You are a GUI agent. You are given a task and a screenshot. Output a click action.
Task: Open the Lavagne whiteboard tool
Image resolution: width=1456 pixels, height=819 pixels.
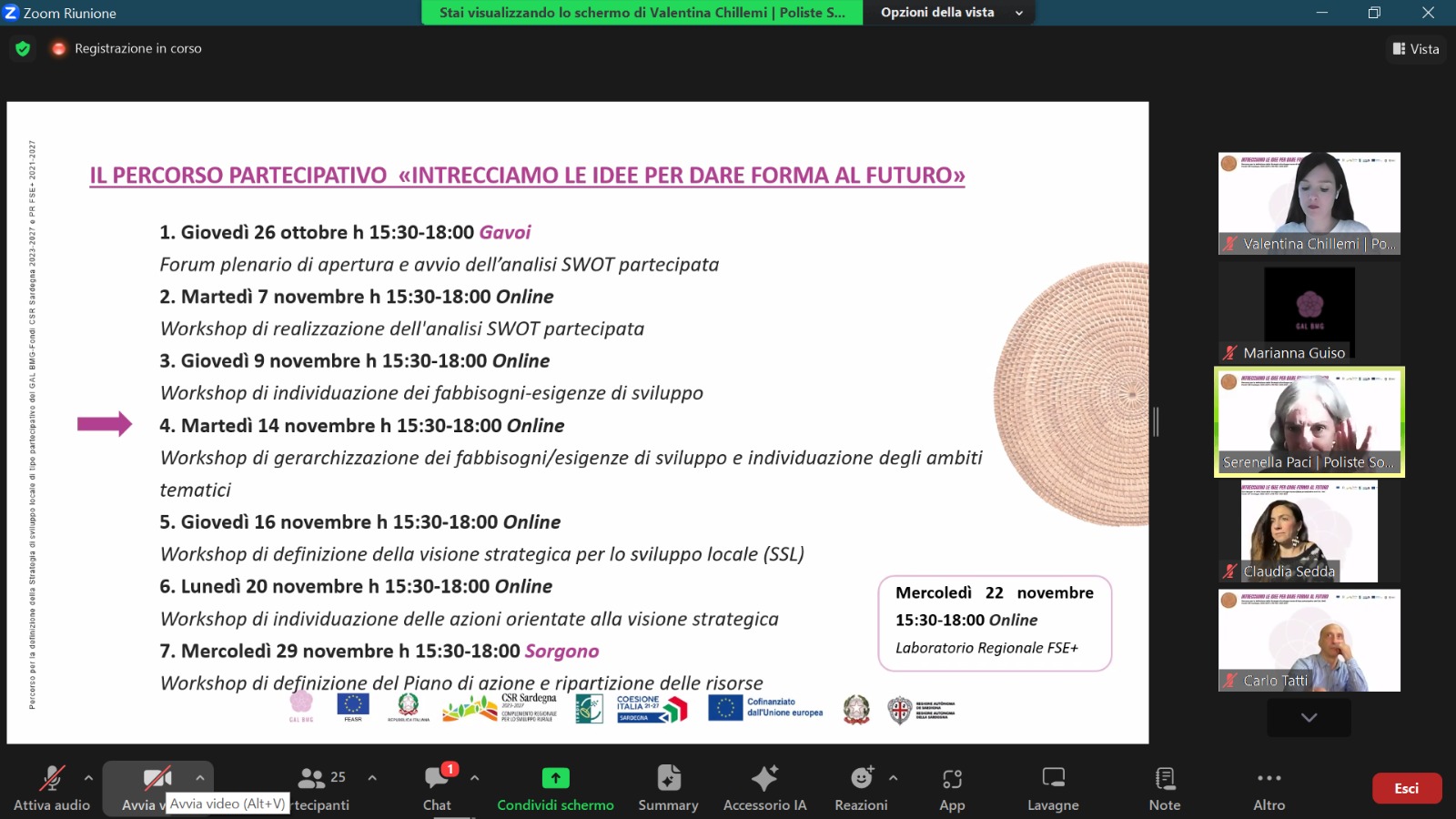1053,779
